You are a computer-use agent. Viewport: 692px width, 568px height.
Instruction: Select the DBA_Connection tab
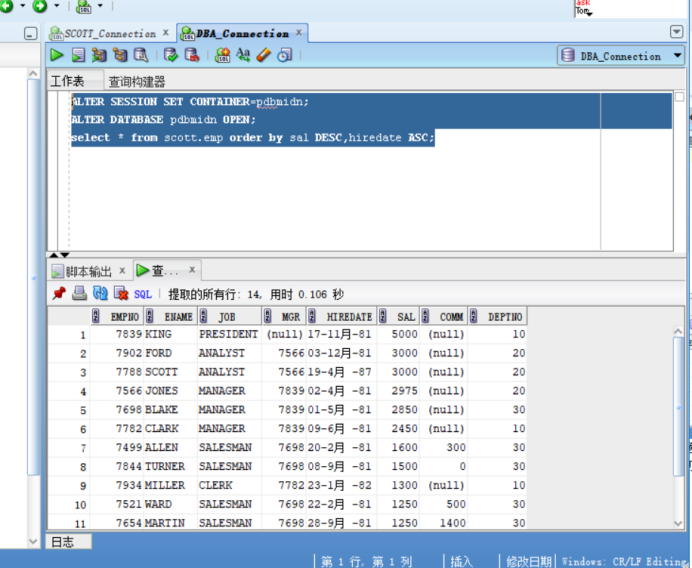[242, 34]
